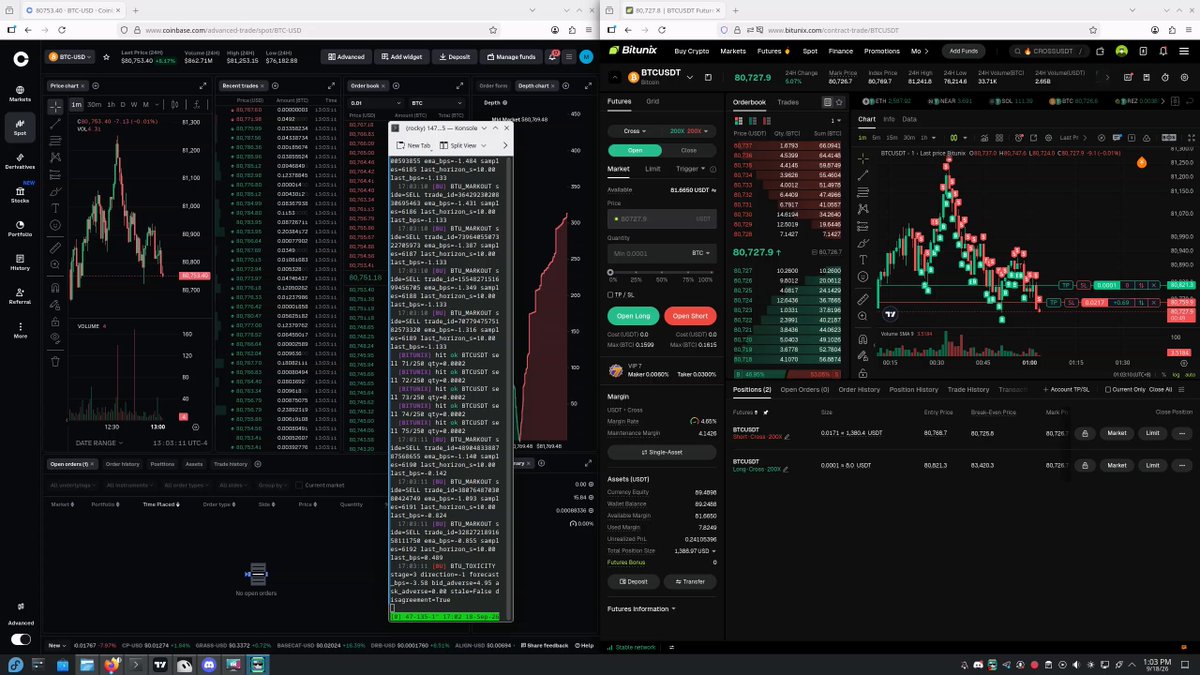This screenshot has width=1200, height=675.
Task: Toggle the Advanced mode switch in Coinbase
Action: 20,639
